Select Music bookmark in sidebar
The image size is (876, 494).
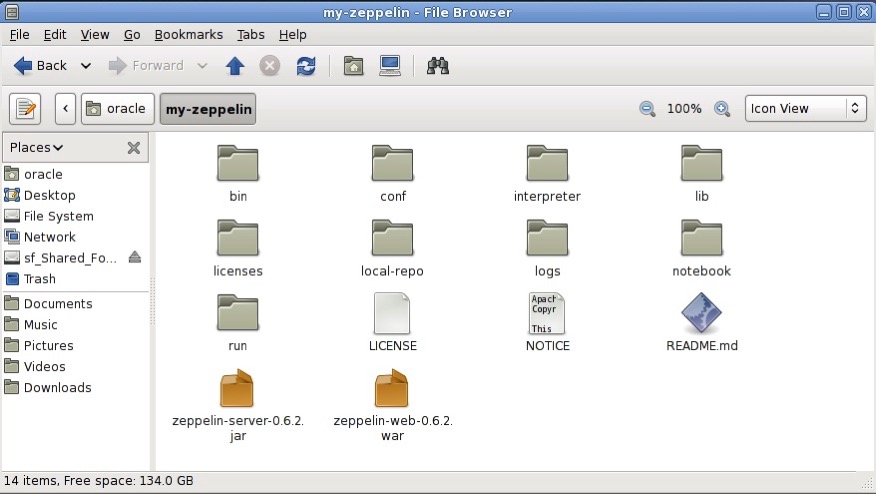[76, 325]
